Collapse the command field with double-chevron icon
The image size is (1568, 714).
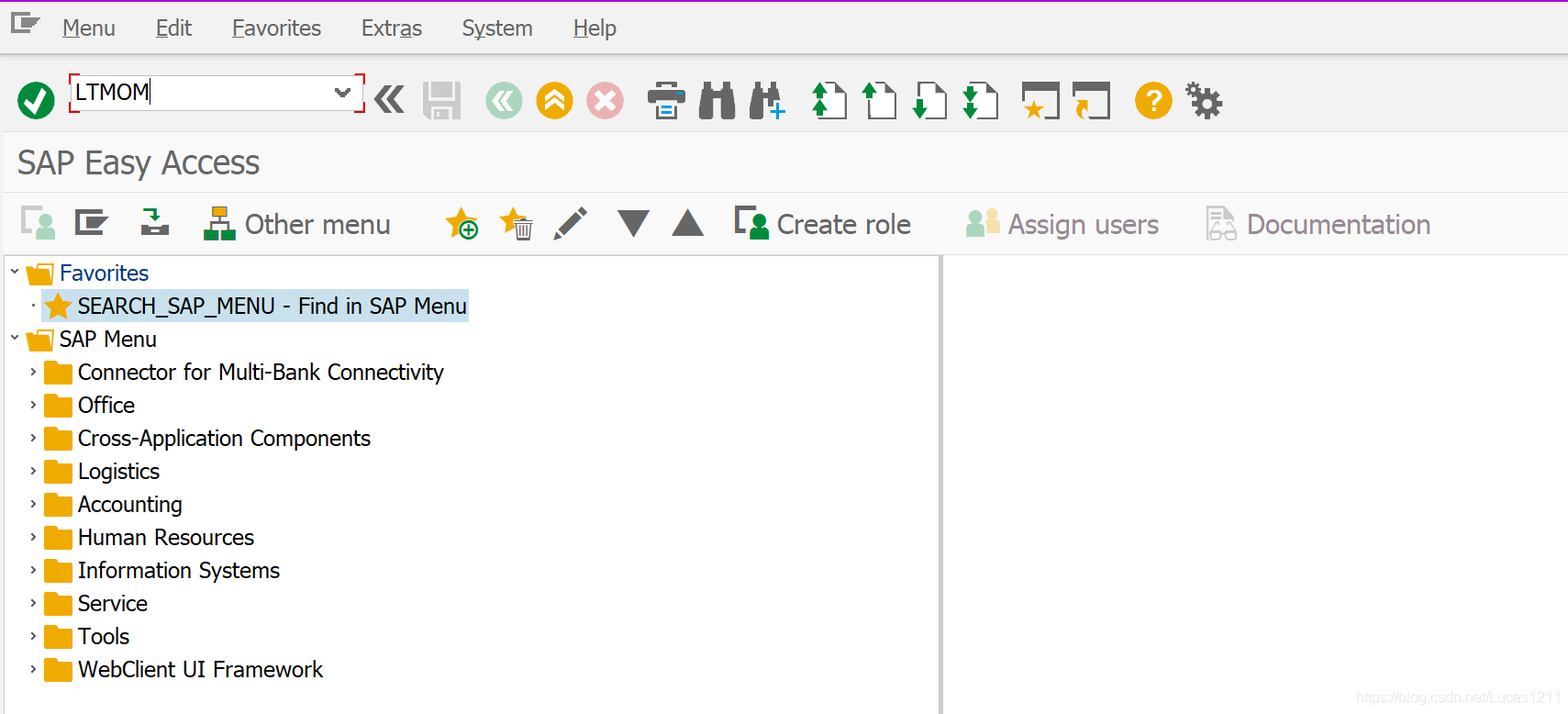pos(390,99)
